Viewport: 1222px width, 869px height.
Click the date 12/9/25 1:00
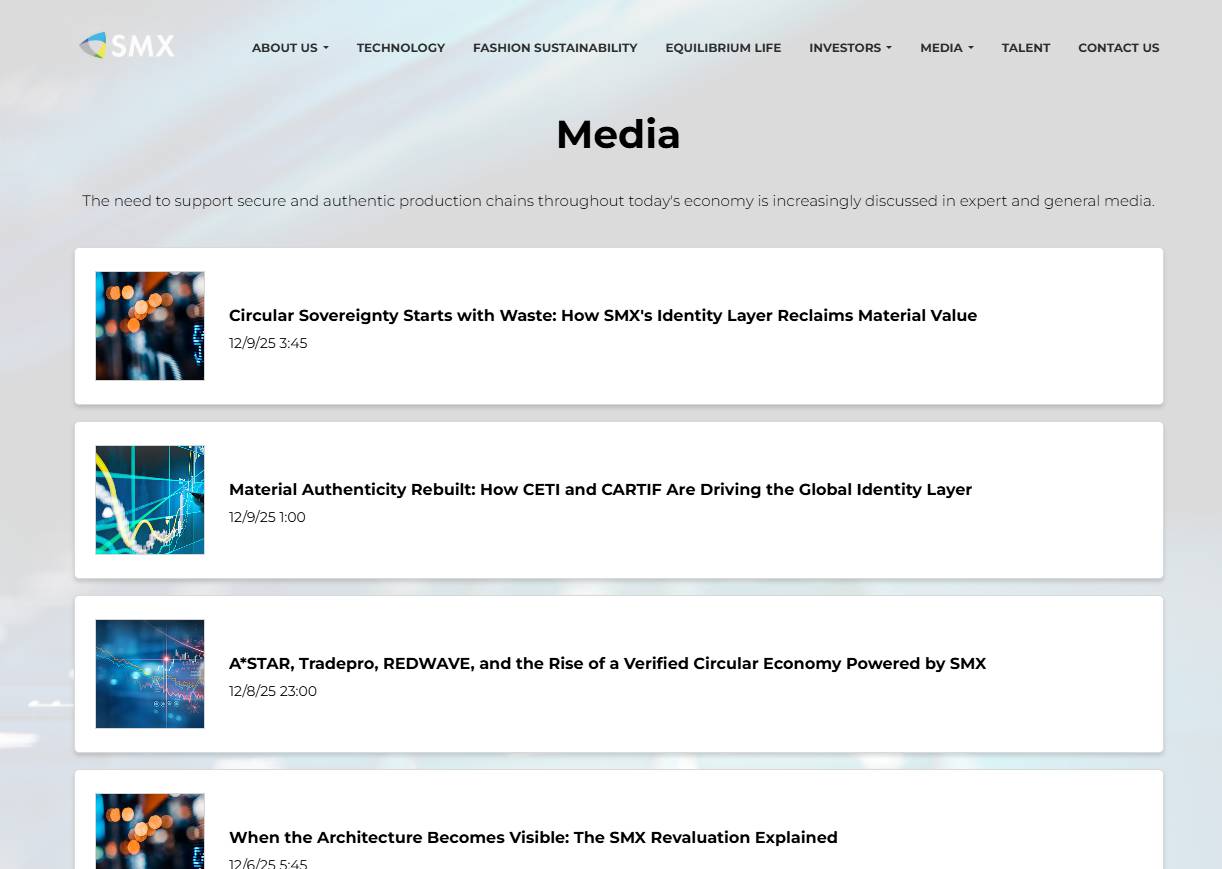click(x=267, y=517)
